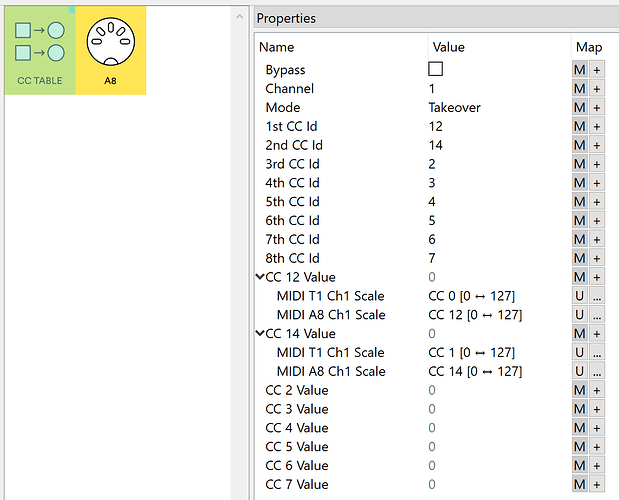Click U button for CC 0 mapping
The image size is (619, 500).
pyautogui.click(x=579, y=296)
